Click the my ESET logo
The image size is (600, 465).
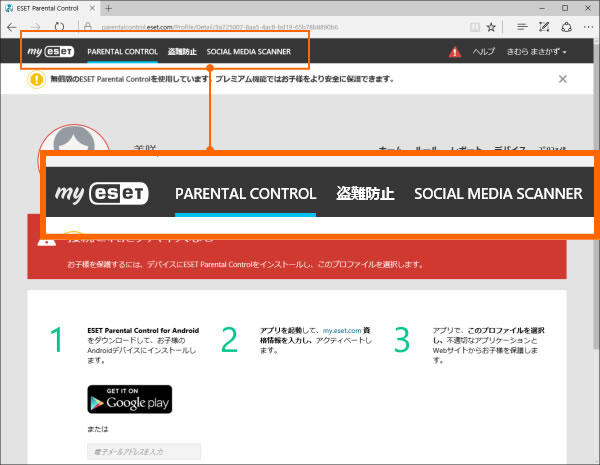pos(51,51)
